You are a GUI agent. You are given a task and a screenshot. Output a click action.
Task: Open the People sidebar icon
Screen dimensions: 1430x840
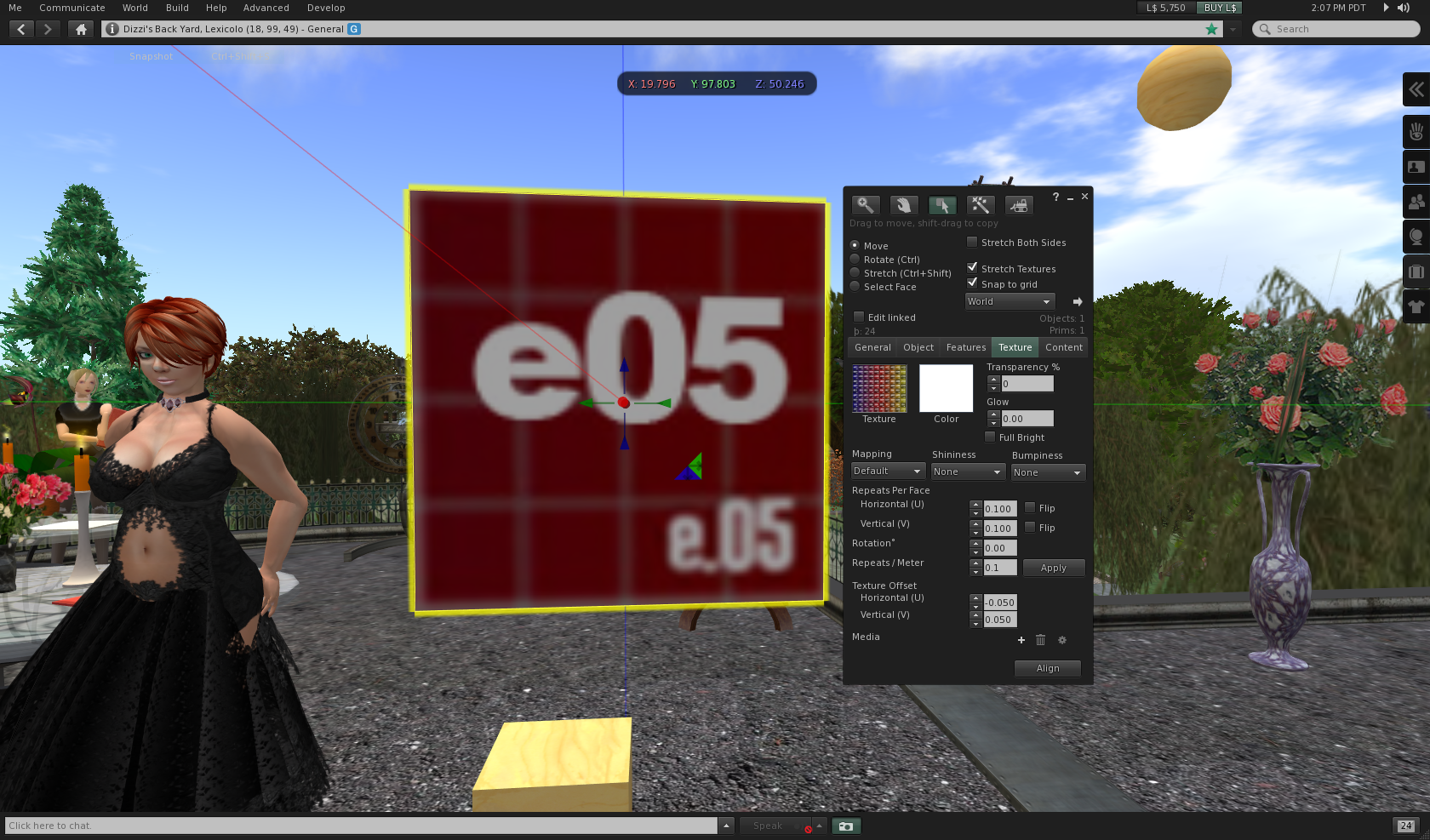pos(1416,202)
